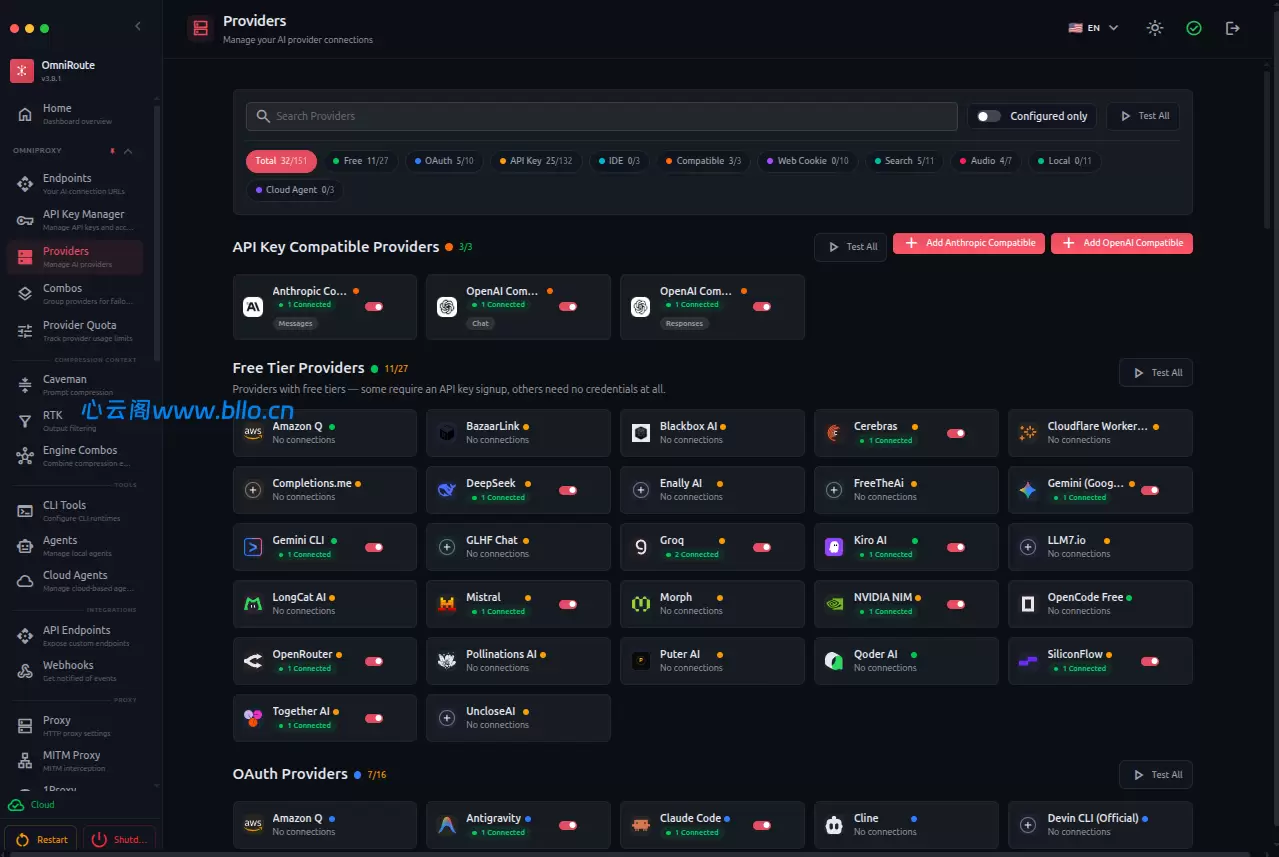The height and width of the screenshot is (857, 1279).
Task: Toggle the Claude Code provider switch
Action: [762, 826]
